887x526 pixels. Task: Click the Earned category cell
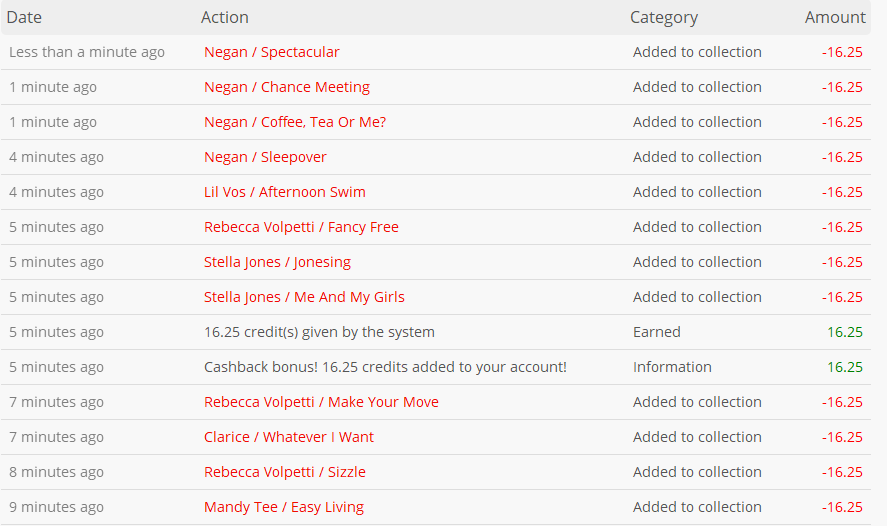pyautogui.click(x=656, y=333)
